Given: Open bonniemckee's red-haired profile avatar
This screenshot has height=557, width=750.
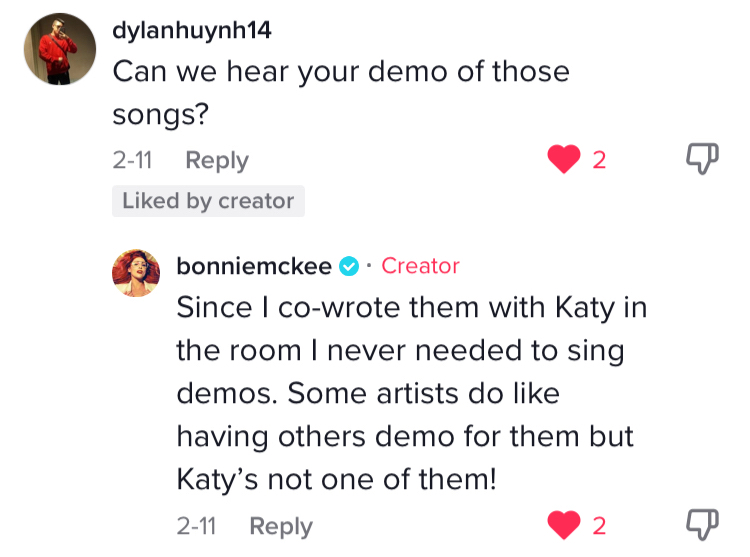Looking at the screenshot, I should pyautogui.click(x=136, y=273).
